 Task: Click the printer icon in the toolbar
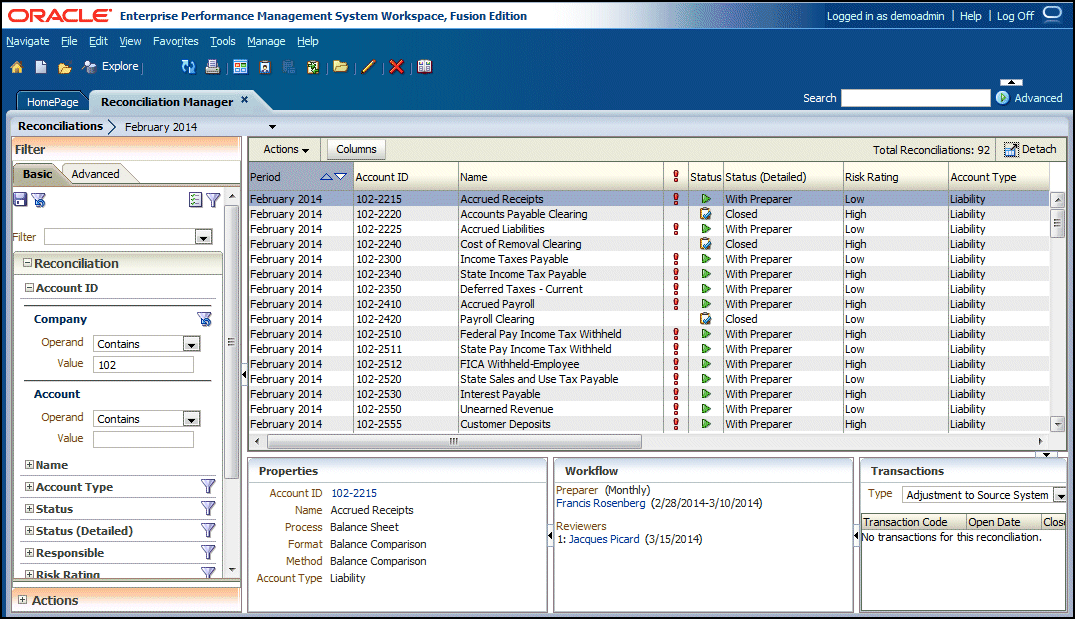pyautogui.click(x=212, y=67)
